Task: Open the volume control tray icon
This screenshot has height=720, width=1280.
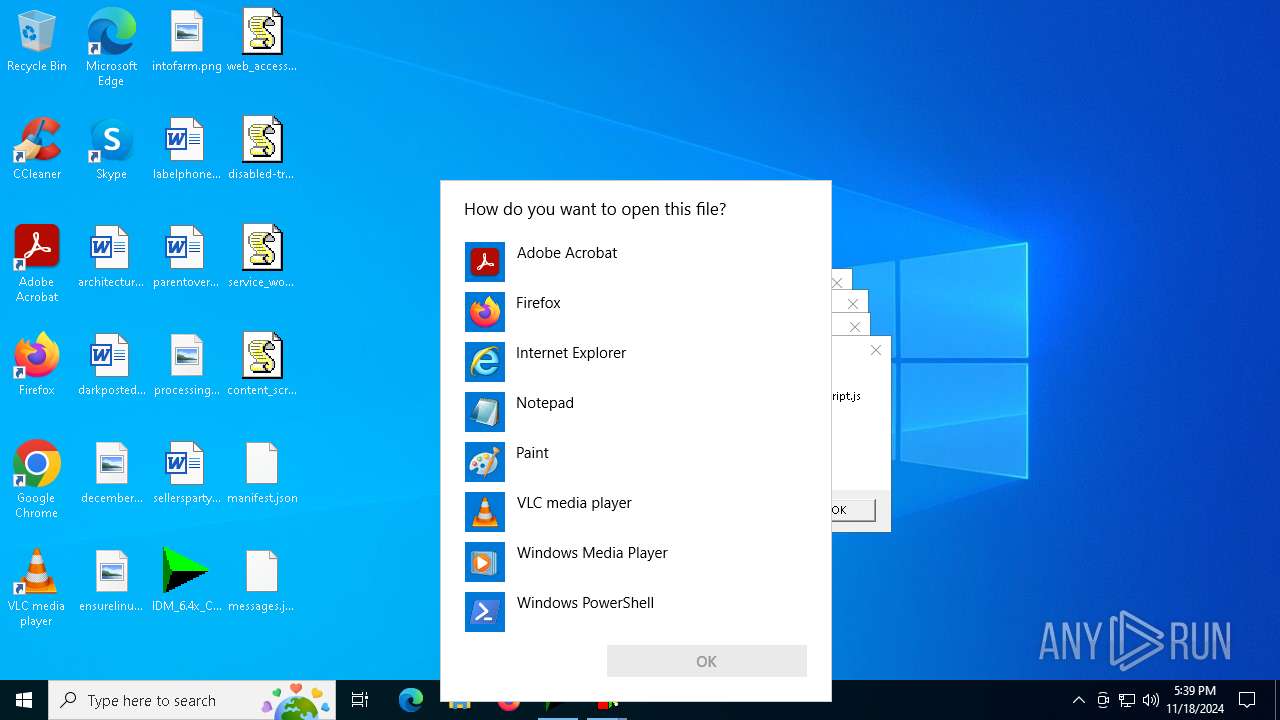Action: [1151, 700]
